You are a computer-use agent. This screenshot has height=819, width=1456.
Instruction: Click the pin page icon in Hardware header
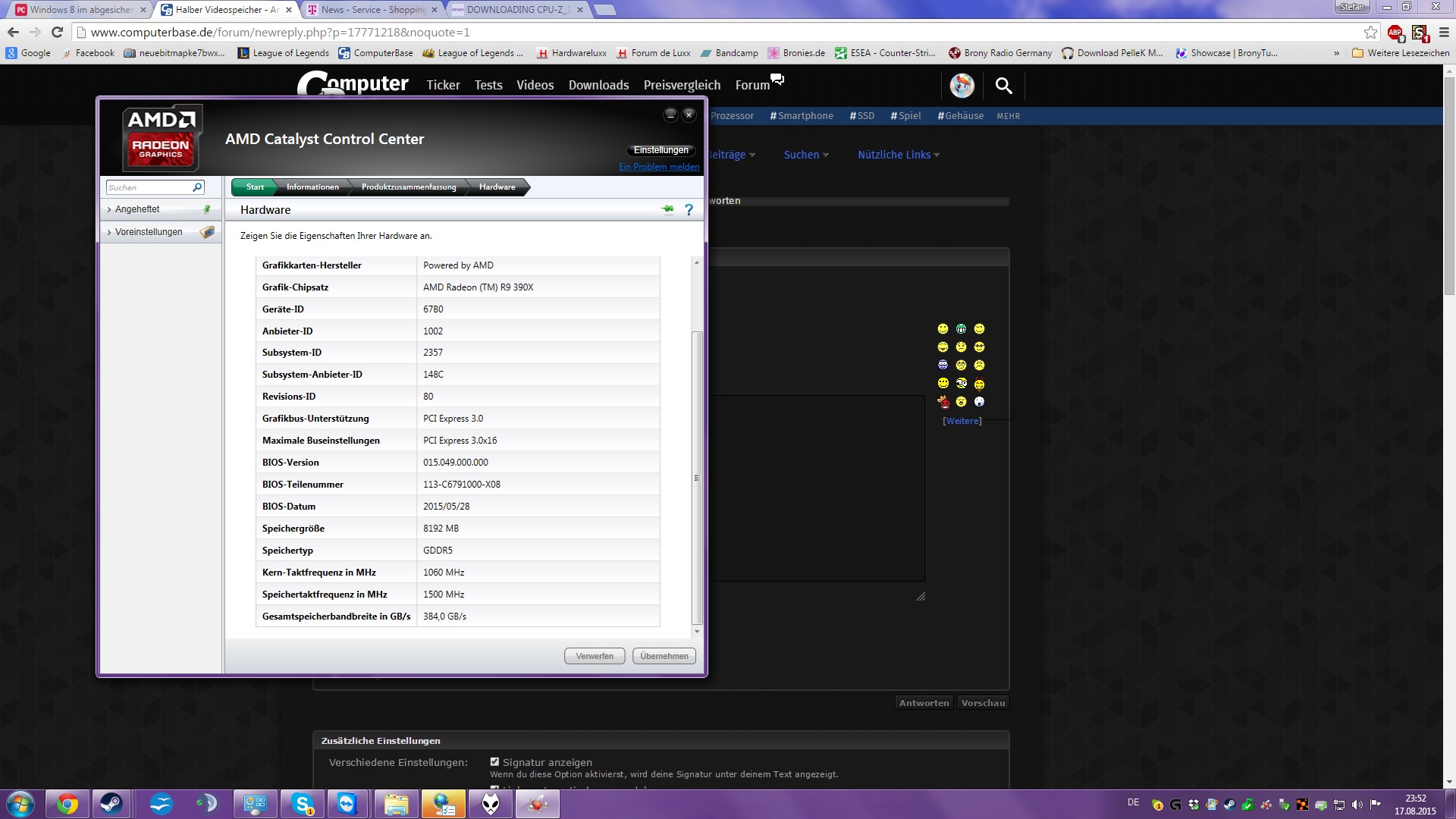(667, 209)
